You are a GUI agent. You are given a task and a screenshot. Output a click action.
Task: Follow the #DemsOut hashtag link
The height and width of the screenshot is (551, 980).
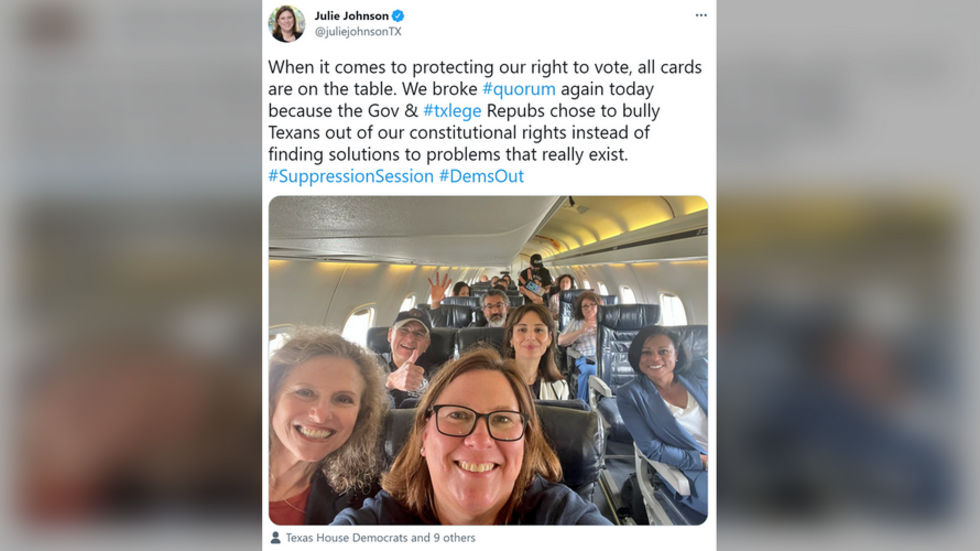[481, 176]
